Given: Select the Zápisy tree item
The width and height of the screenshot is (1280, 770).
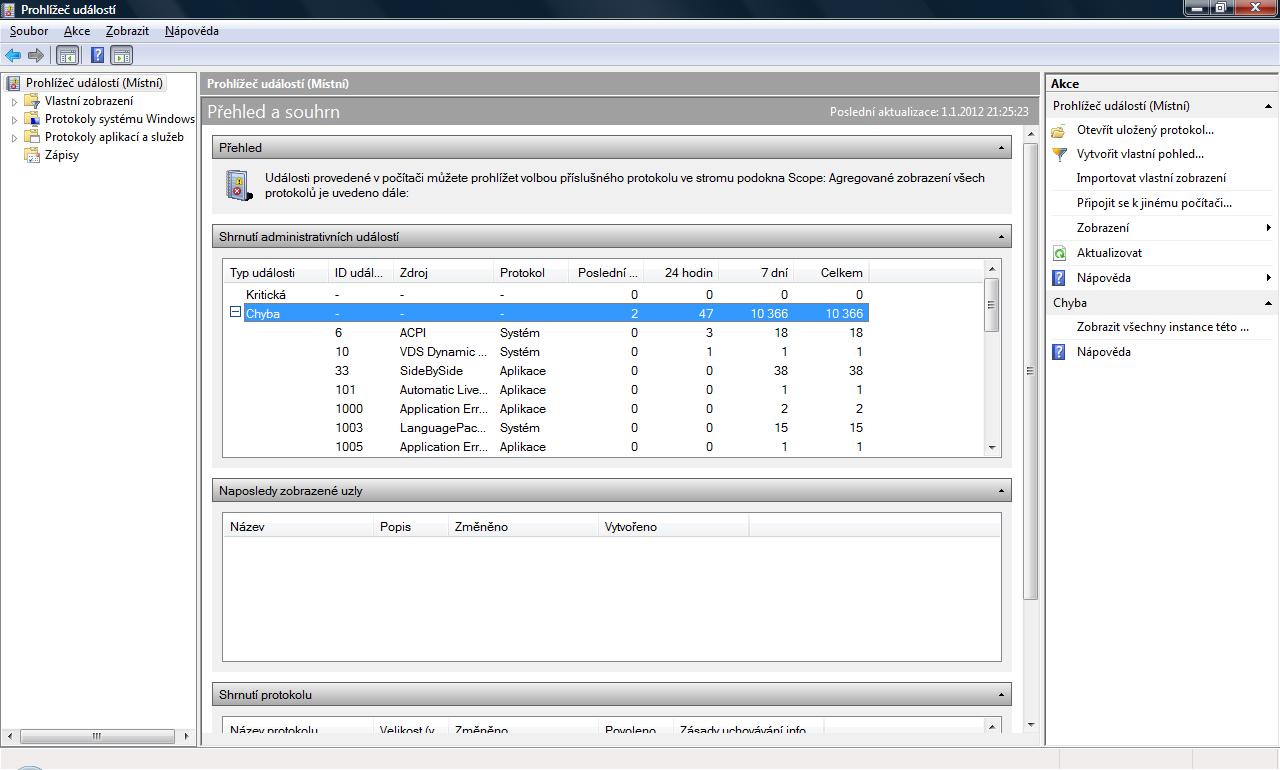Looking at the screenshot, I should (x=62, y=155).
